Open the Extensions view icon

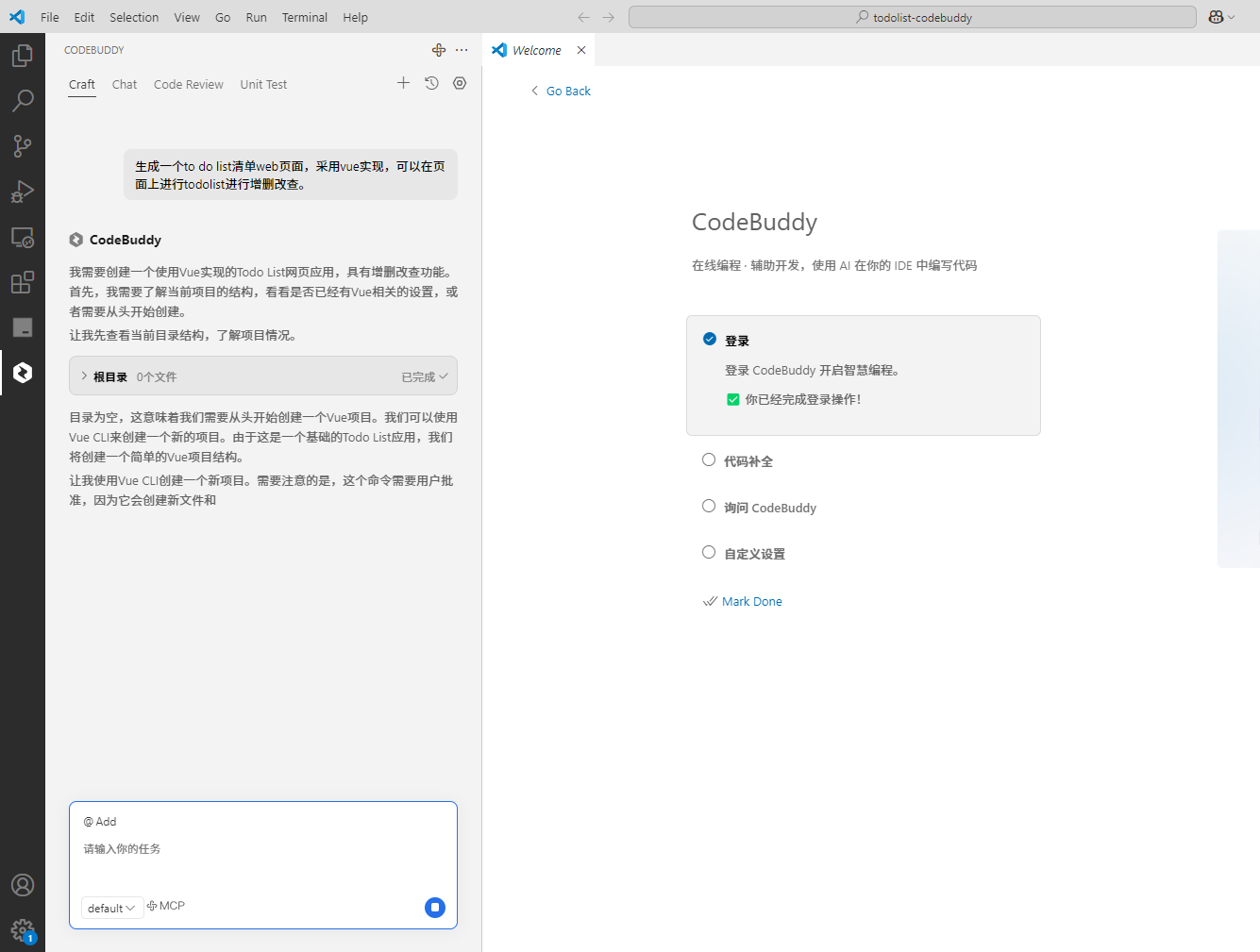[23, 282]
